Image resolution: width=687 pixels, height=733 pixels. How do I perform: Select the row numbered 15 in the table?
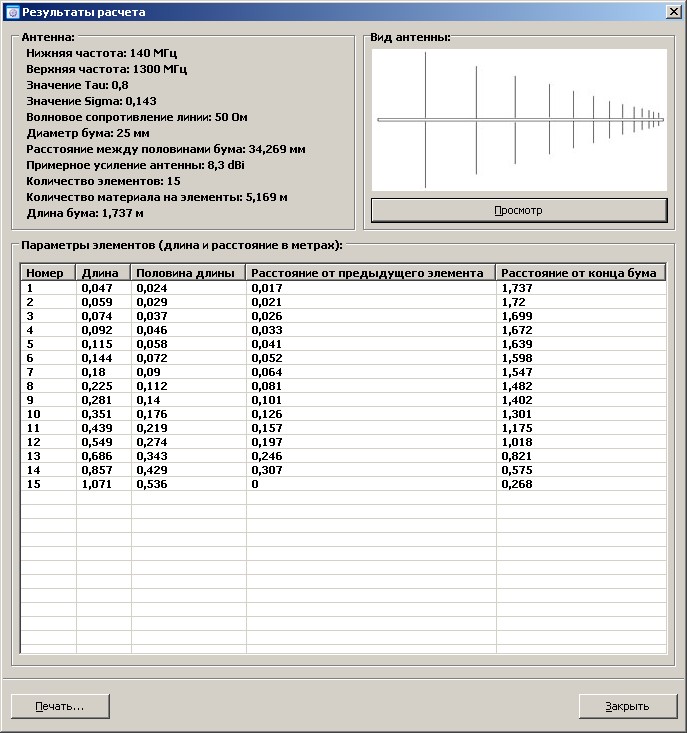(x=344, y=484)
